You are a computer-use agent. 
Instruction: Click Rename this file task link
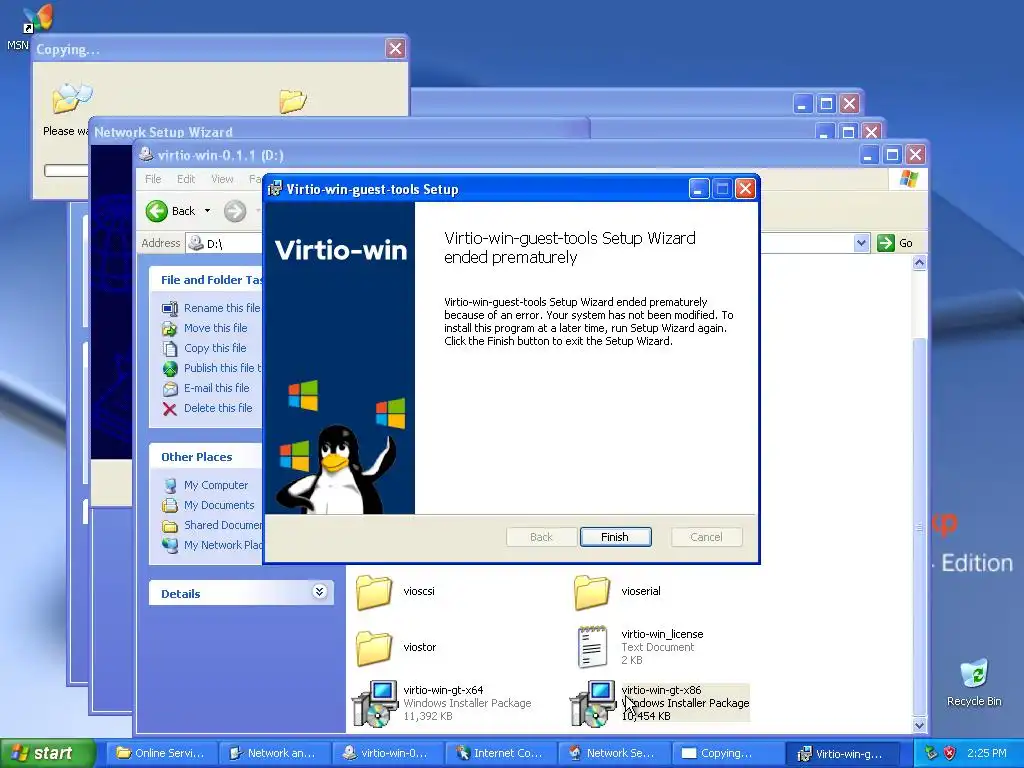coord(221,308)
